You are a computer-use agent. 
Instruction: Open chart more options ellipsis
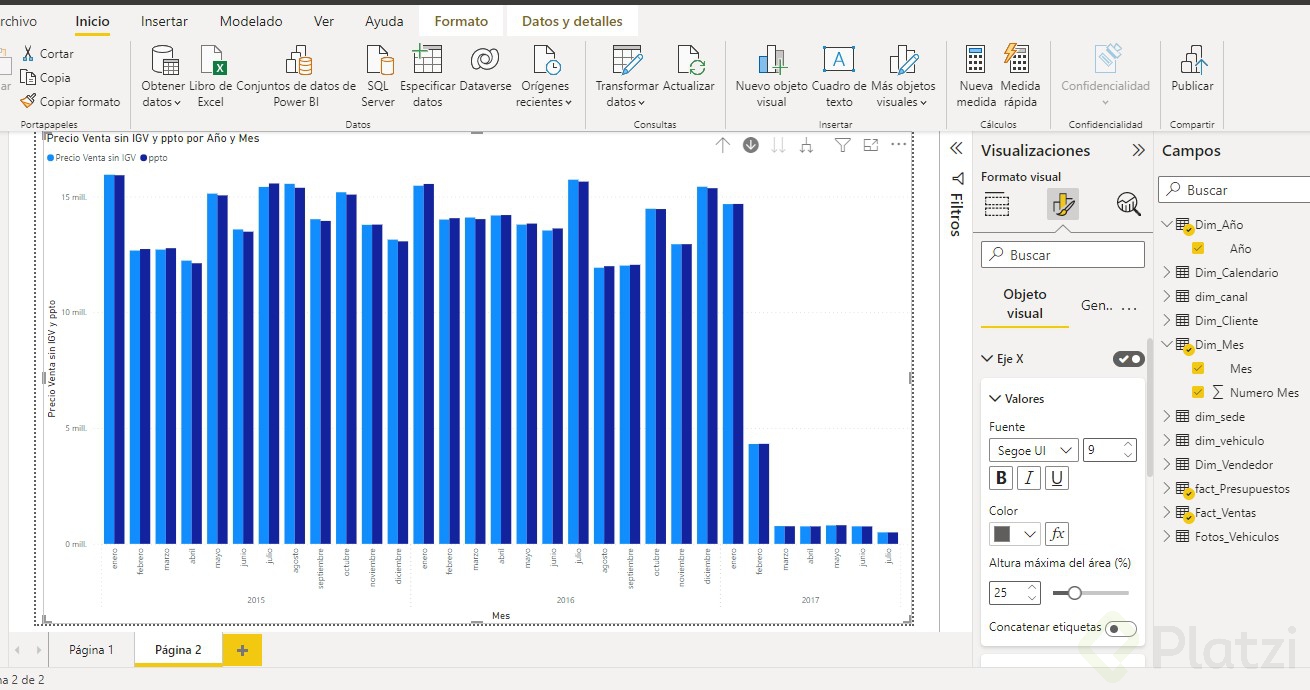pos(898,145)
